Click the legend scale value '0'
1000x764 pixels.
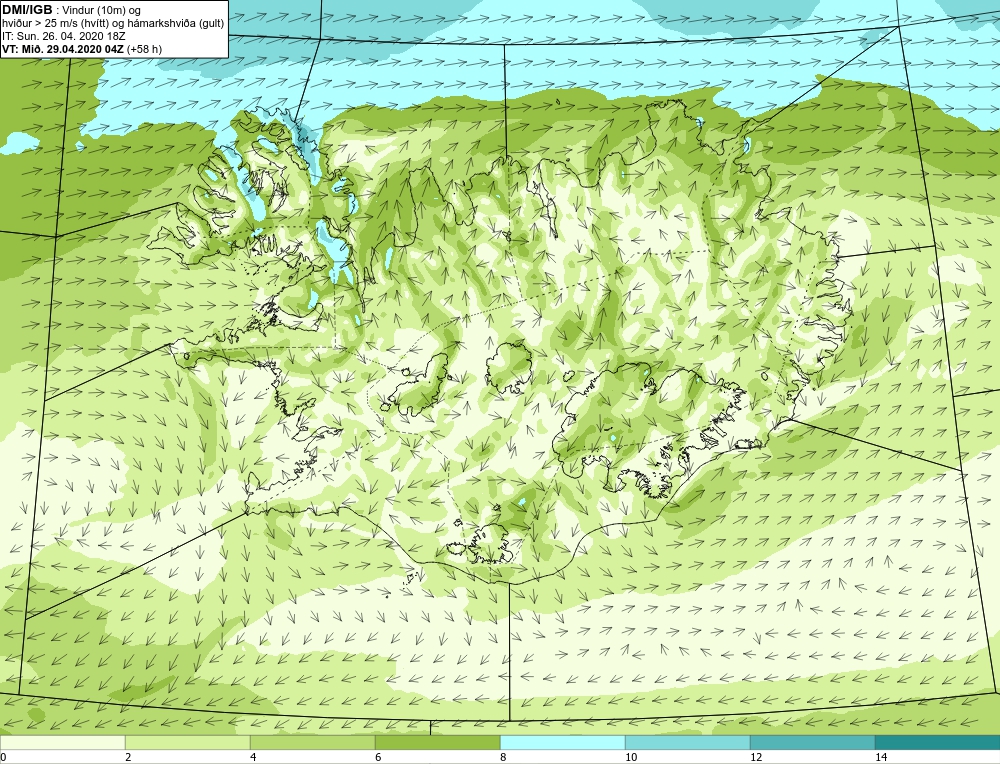[x=3, y=757]
